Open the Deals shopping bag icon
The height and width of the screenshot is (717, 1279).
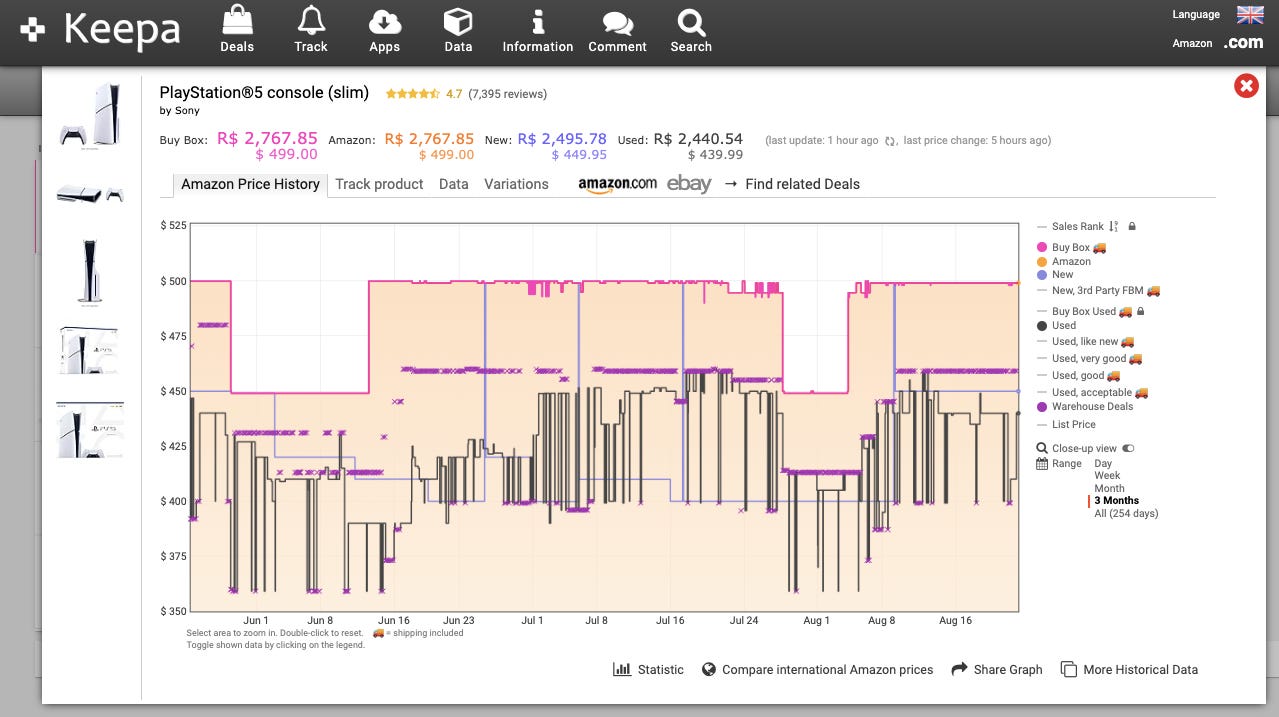pos(237,20)
